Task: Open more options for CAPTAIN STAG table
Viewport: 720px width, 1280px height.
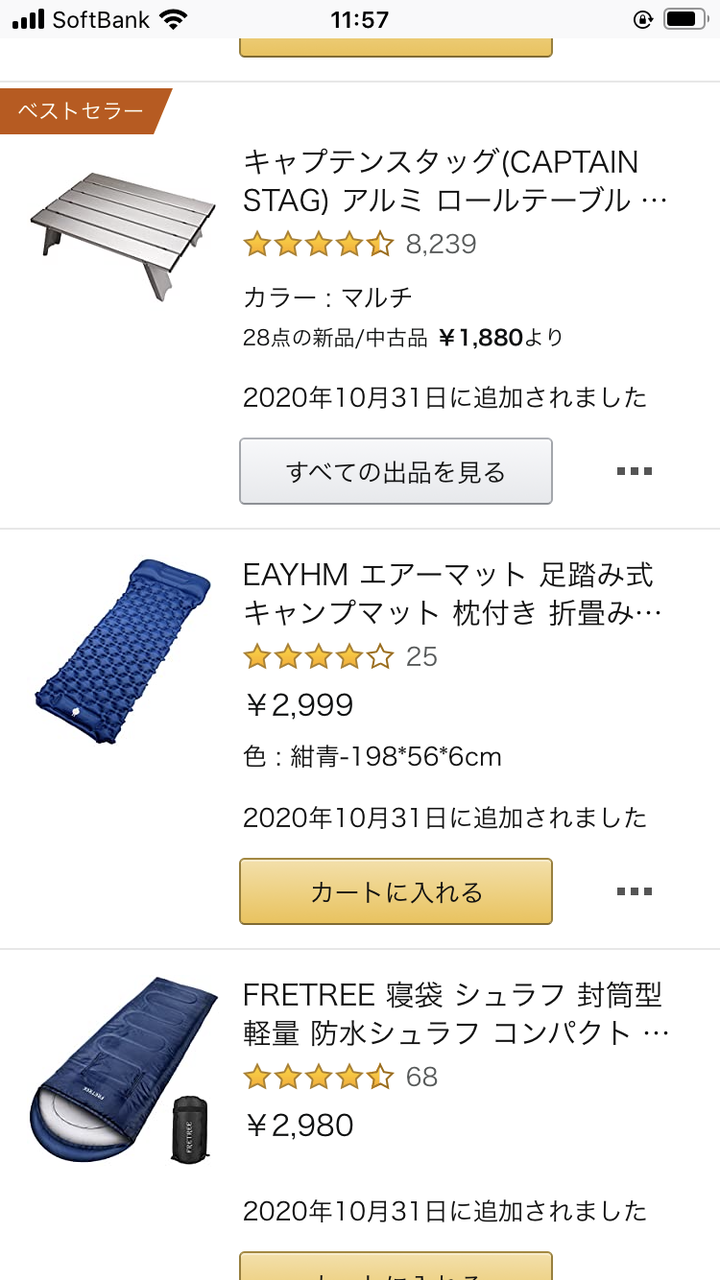Action: (634, 471)
